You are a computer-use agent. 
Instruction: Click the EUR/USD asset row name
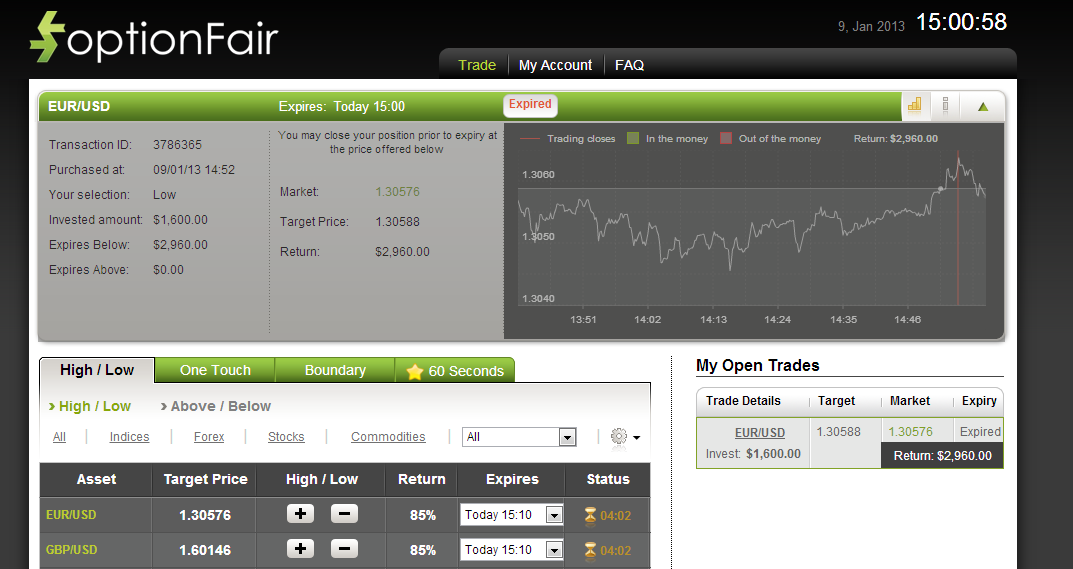[71, 515]
